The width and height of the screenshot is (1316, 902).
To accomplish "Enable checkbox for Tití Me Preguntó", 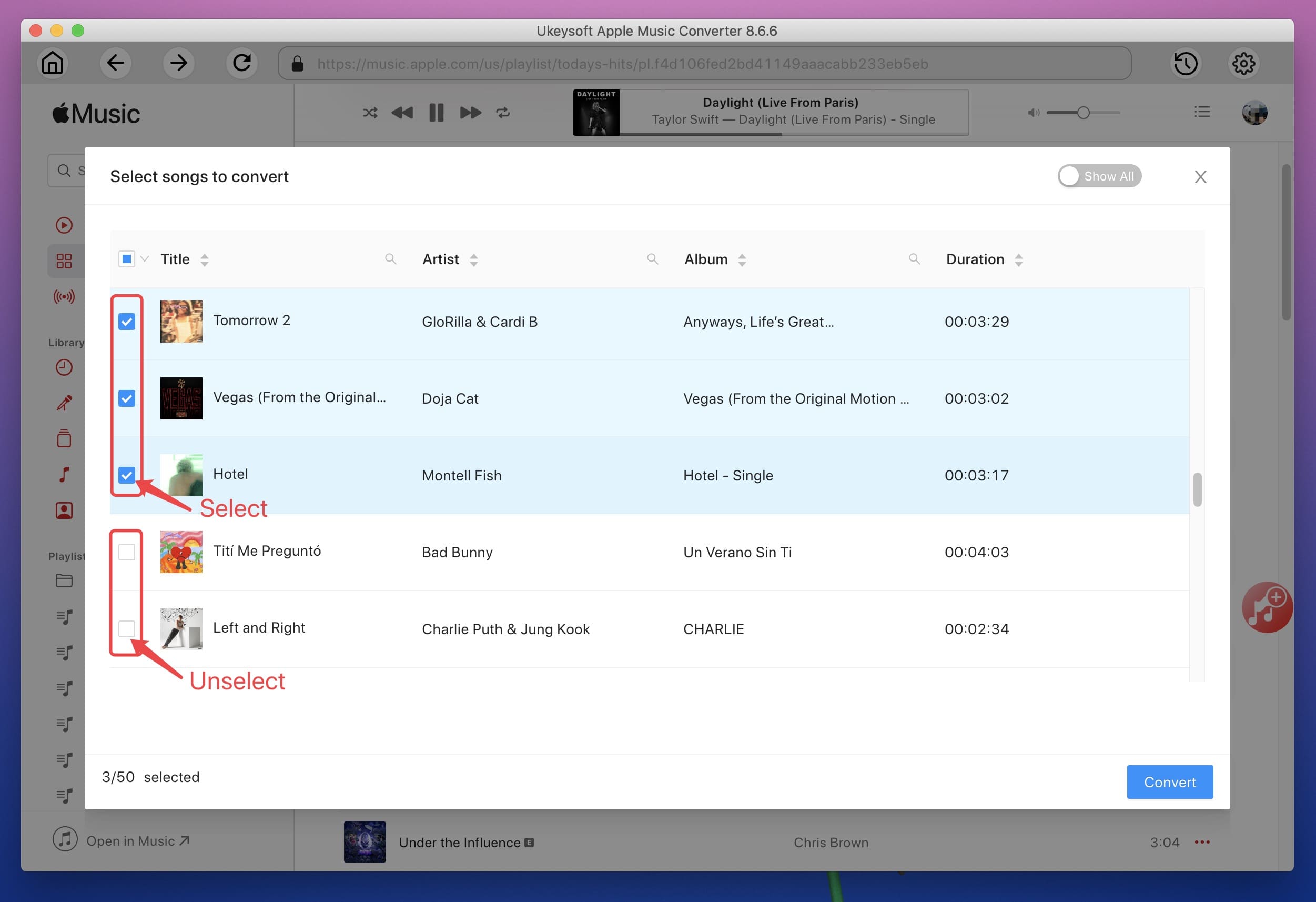I will (x=127, y=551).
